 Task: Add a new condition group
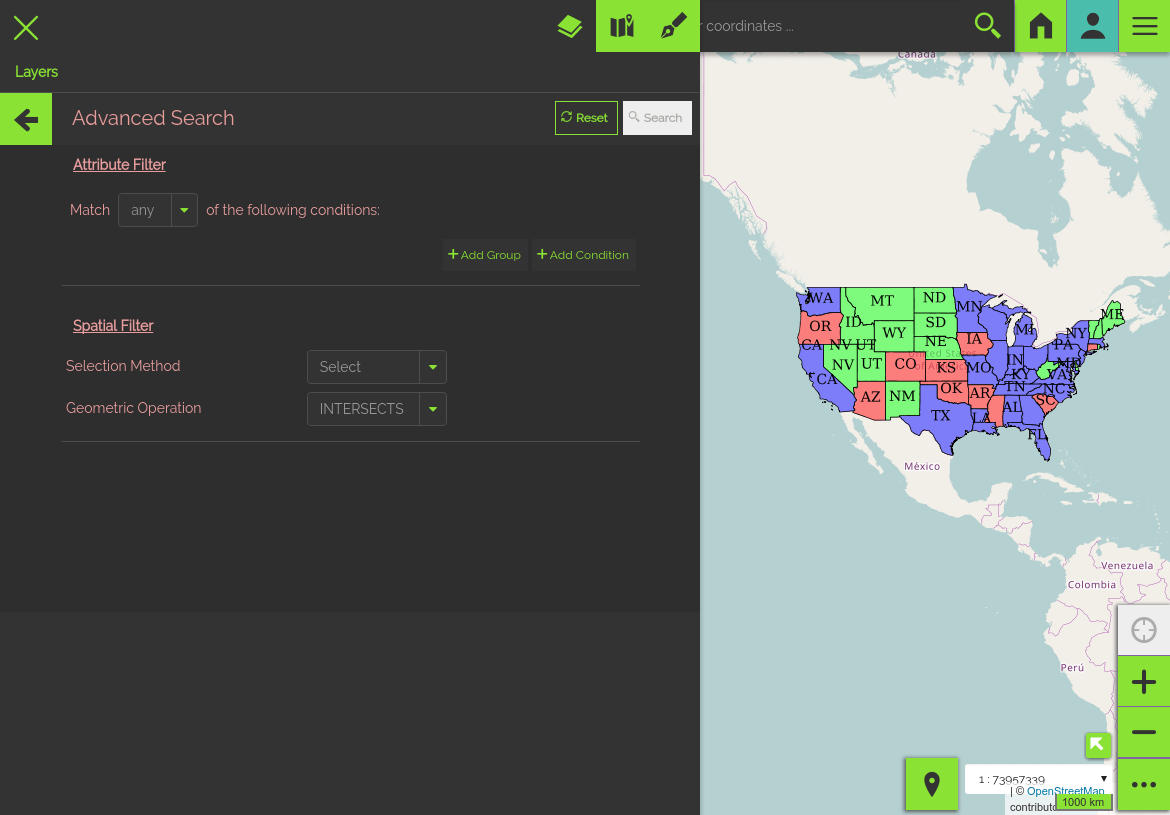[x=485, y=255]
